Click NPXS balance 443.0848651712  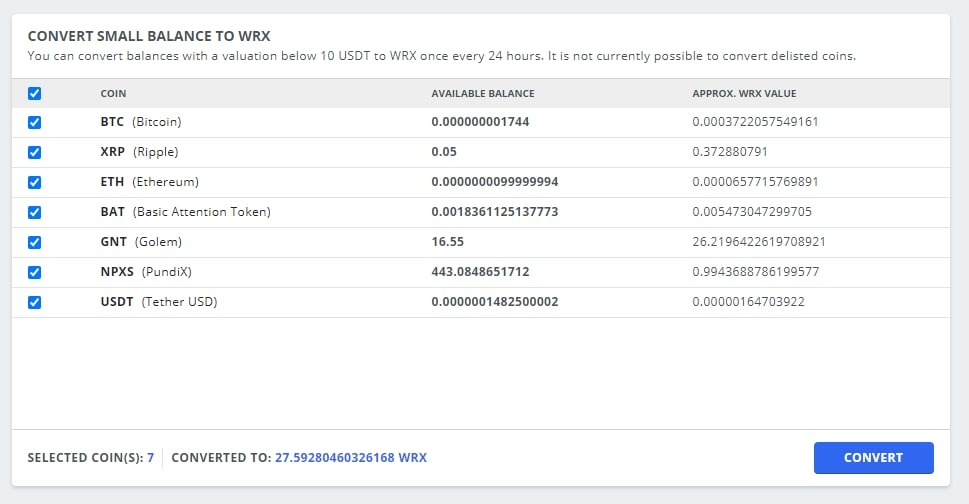click(x=480, y=272)
